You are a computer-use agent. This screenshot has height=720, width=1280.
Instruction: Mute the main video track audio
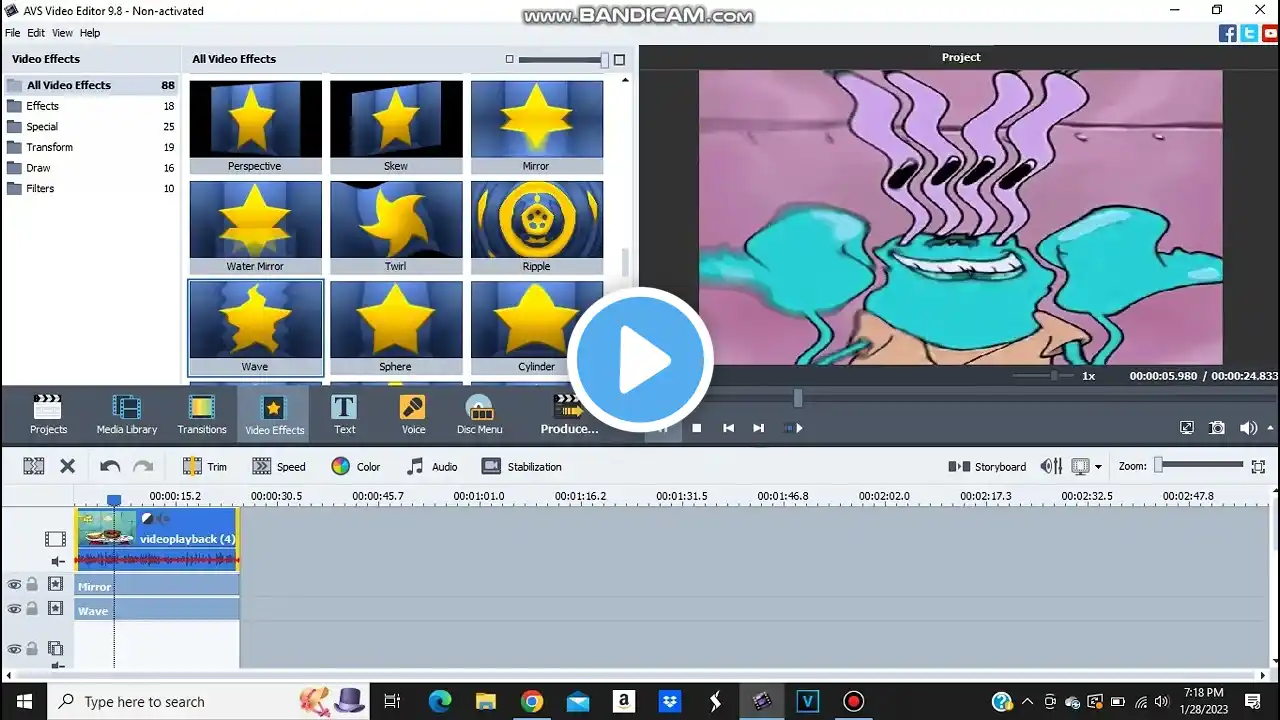tap(58, 562)
